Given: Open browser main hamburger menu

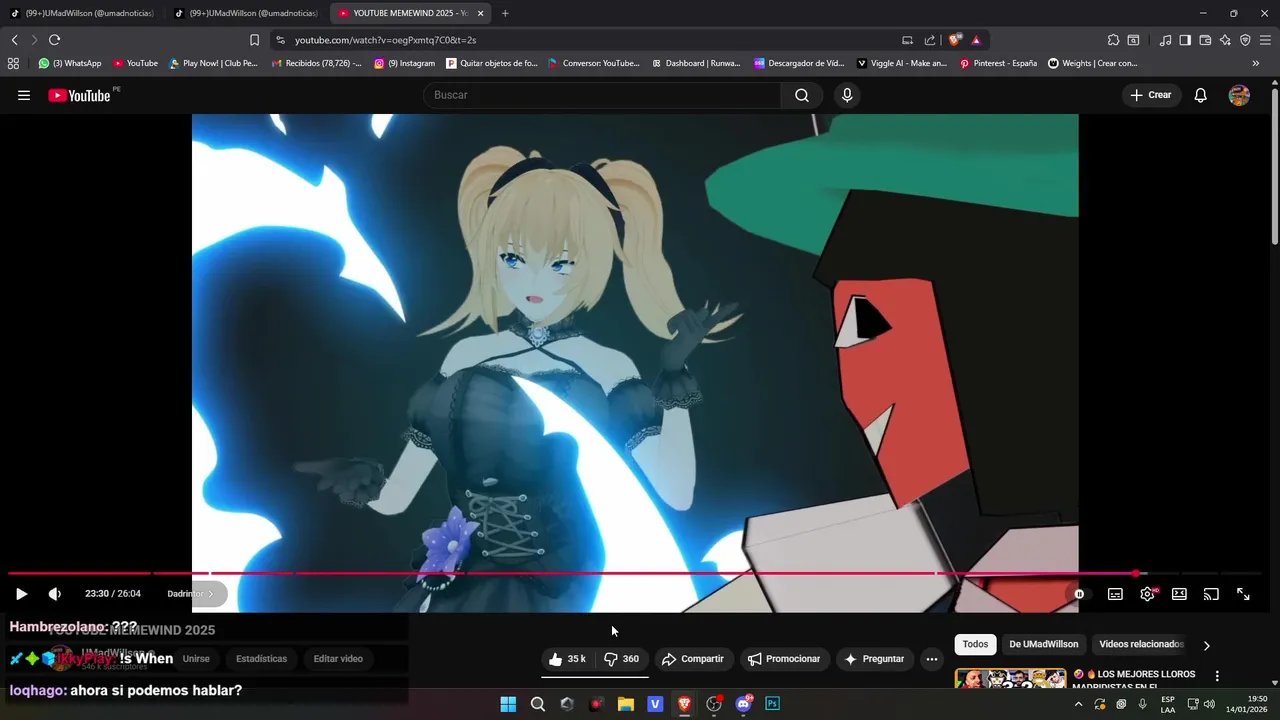Looking at the screenshot, I should [1266, 40].
